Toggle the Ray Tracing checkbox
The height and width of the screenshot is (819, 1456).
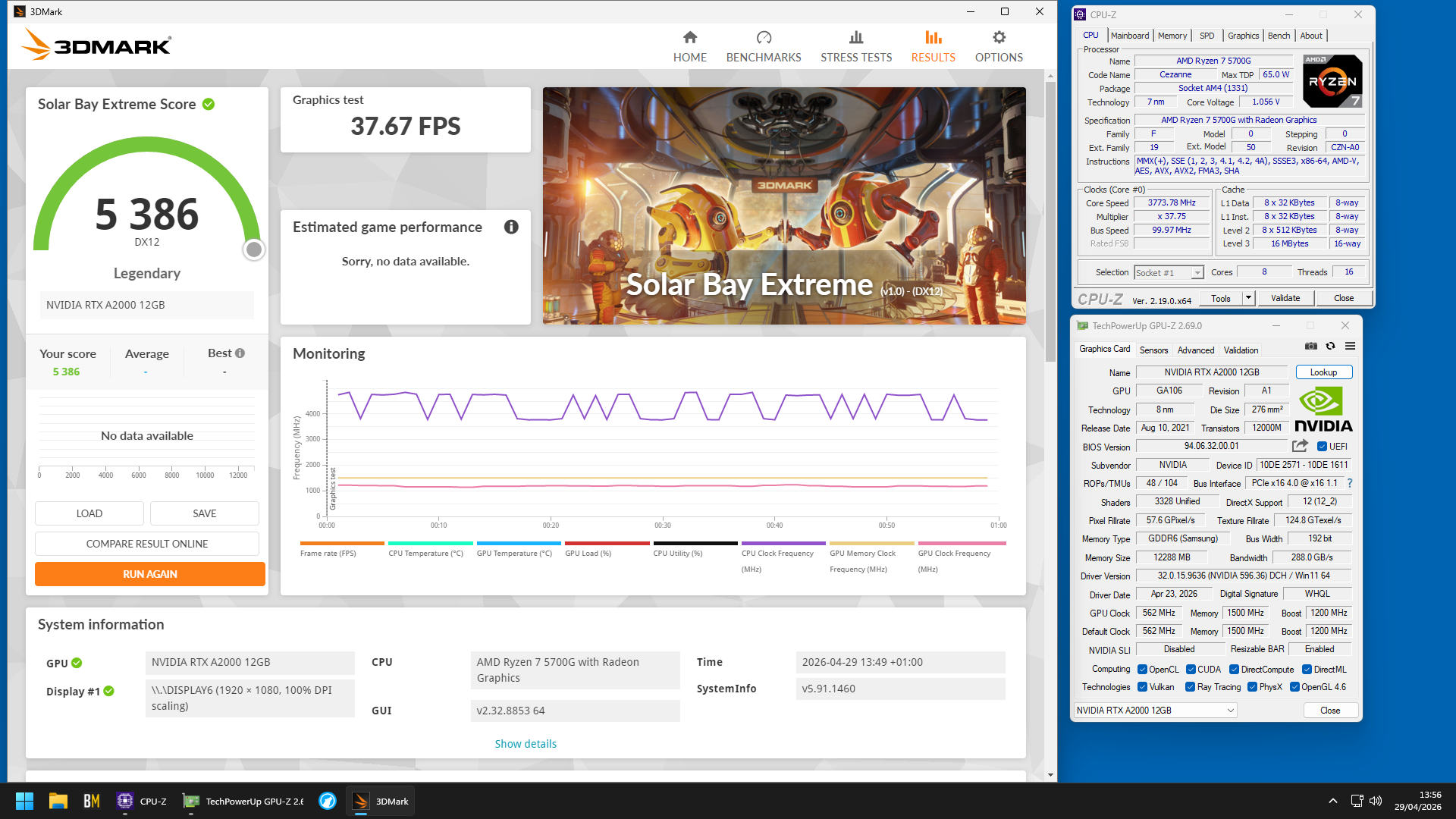pos(1190,687)
